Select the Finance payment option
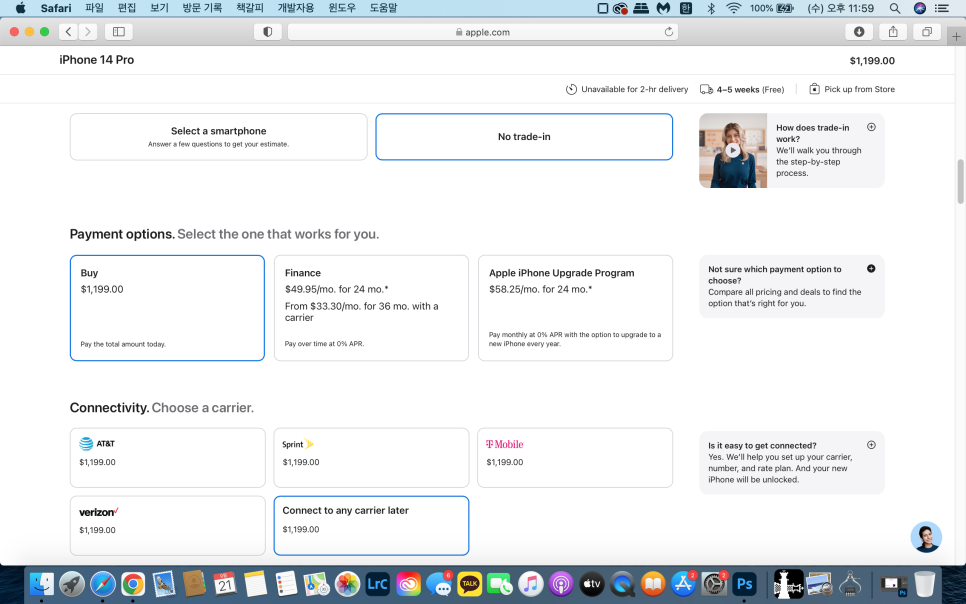This screenshot has width=966, height=604. pos(371,308)
